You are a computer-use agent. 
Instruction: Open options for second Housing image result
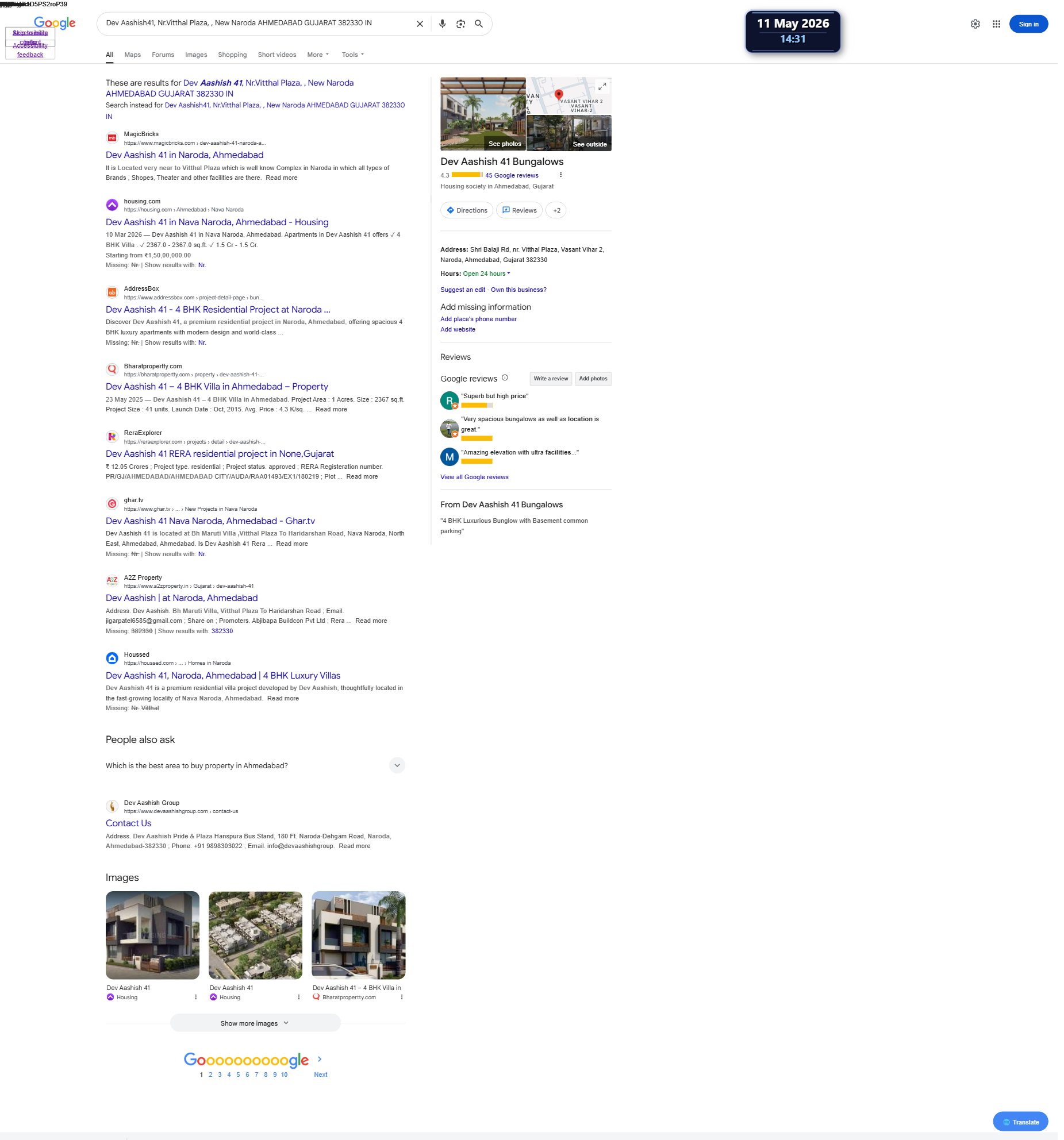pos(298,997)
